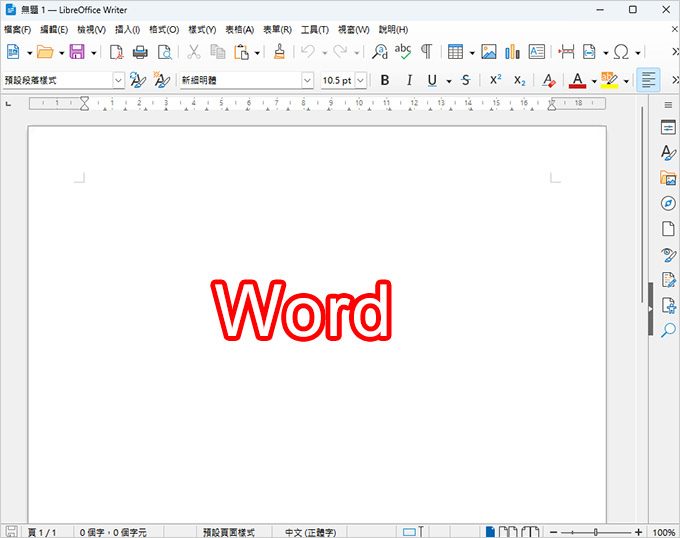
Task: Toggle Strikethrough formatting
Action: (466, 80)
